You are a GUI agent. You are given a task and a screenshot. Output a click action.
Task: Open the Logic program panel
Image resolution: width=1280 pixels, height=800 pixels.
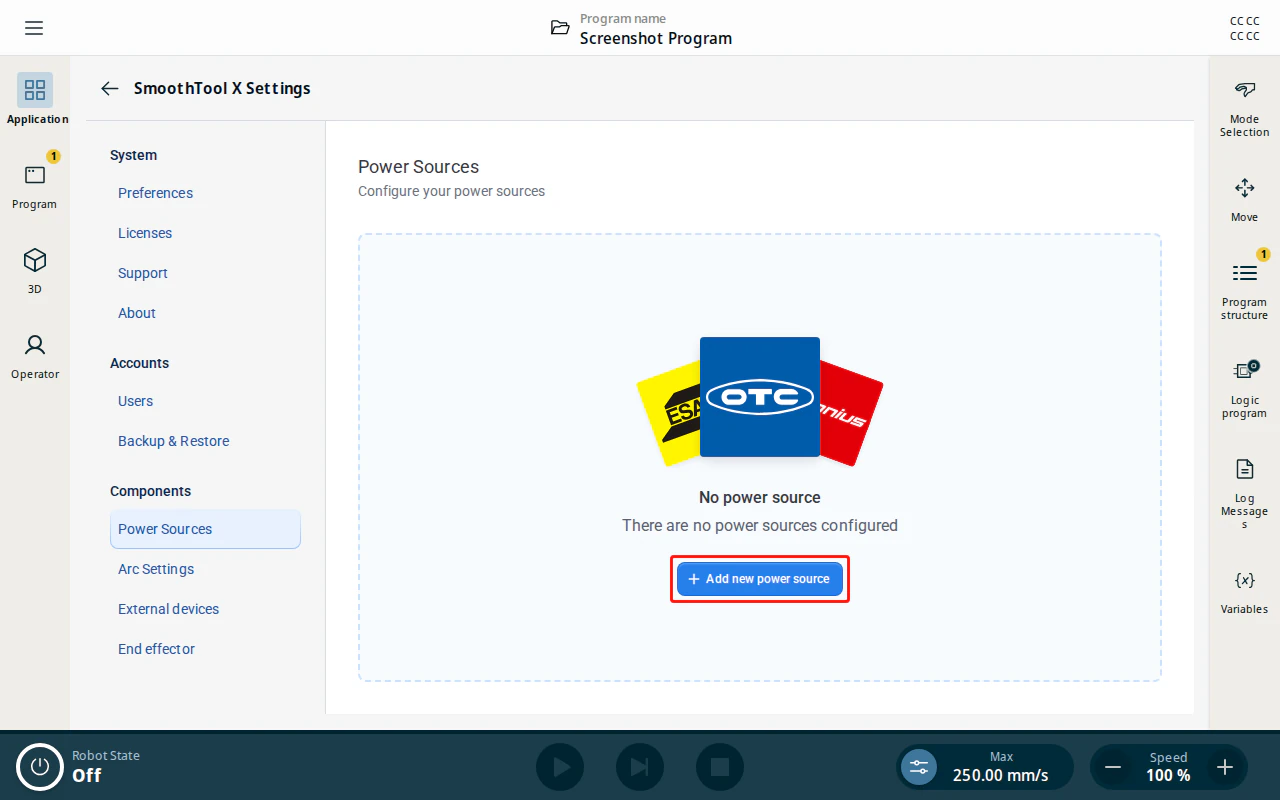point(1244,388)
